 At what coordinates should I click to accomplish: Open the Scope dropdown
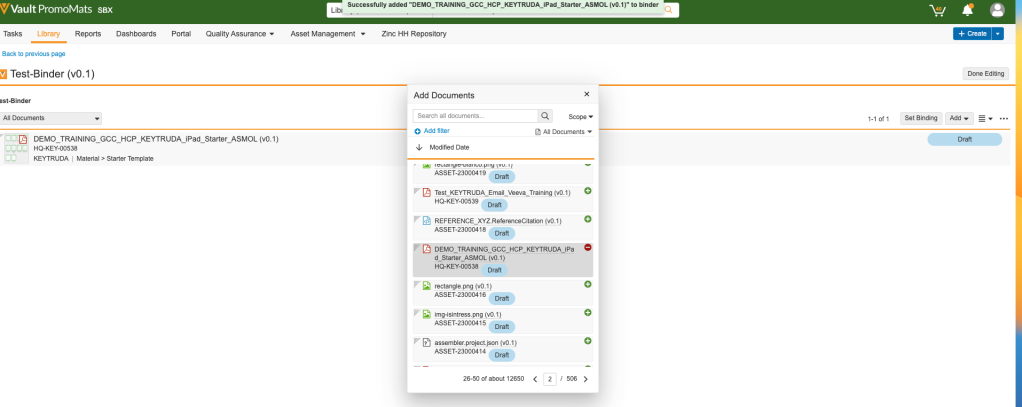[581, 117]
